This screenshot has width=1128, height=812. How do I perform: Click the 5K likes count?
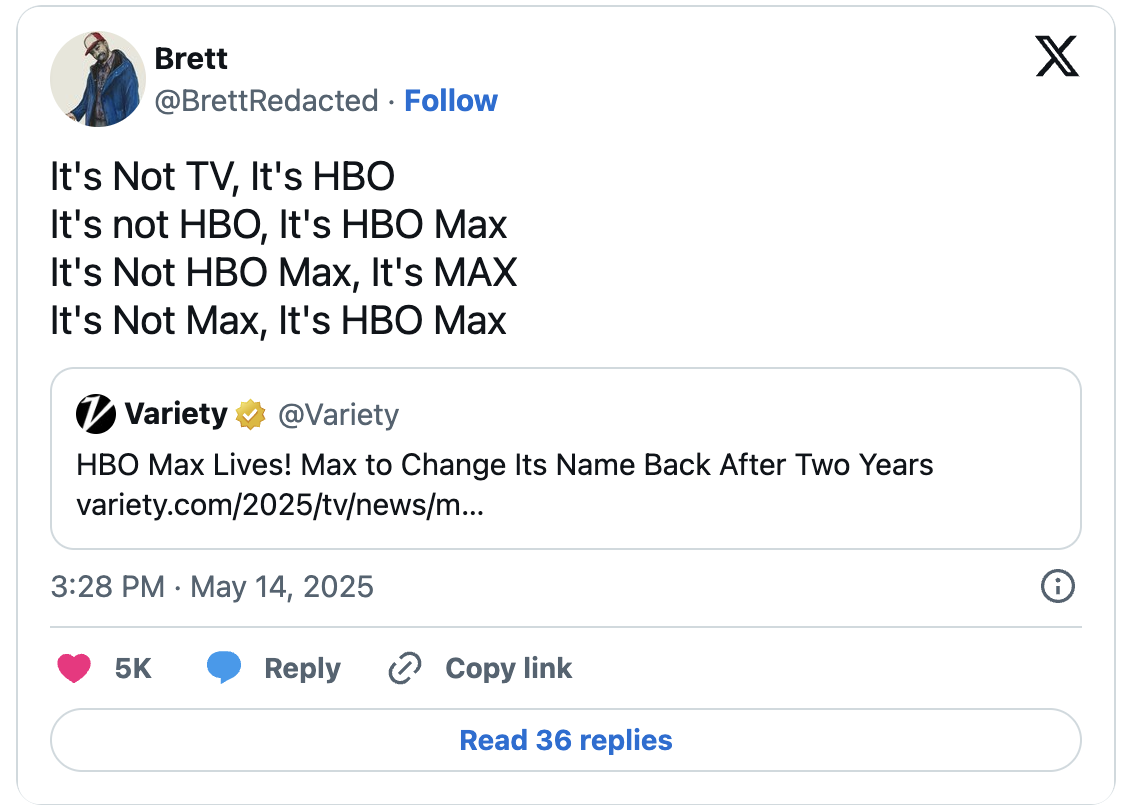click(x=133, y=668)
